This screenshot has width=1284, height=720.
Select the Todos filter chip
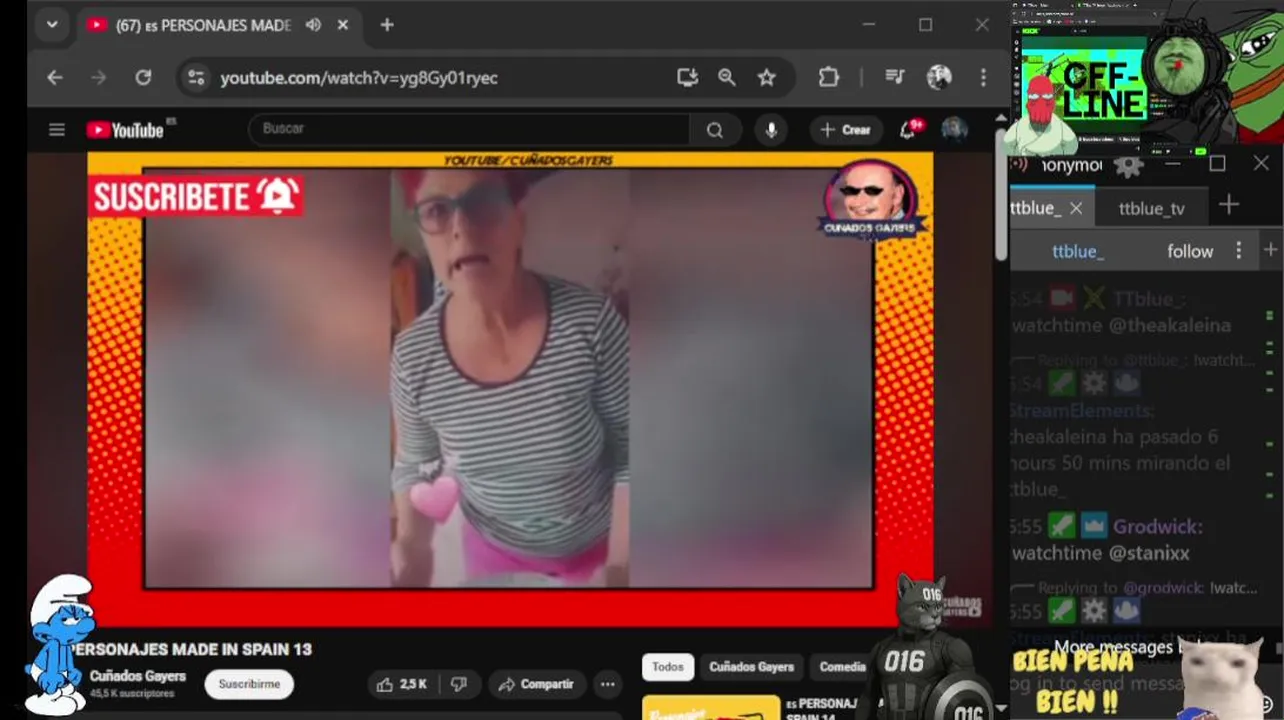(x=668, y=667)
